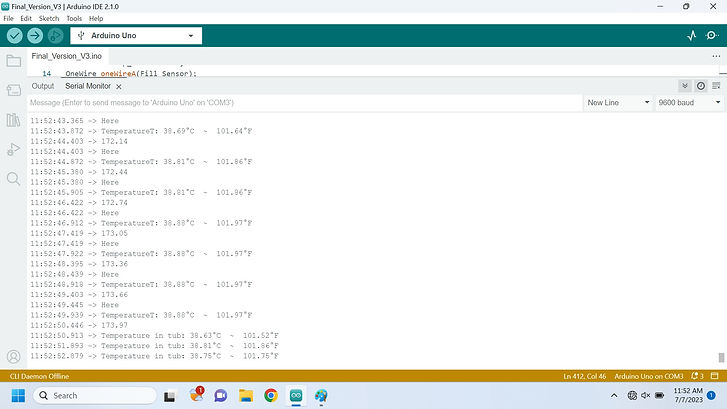Click the last line reading 101.75°F

tap(154, 356)
